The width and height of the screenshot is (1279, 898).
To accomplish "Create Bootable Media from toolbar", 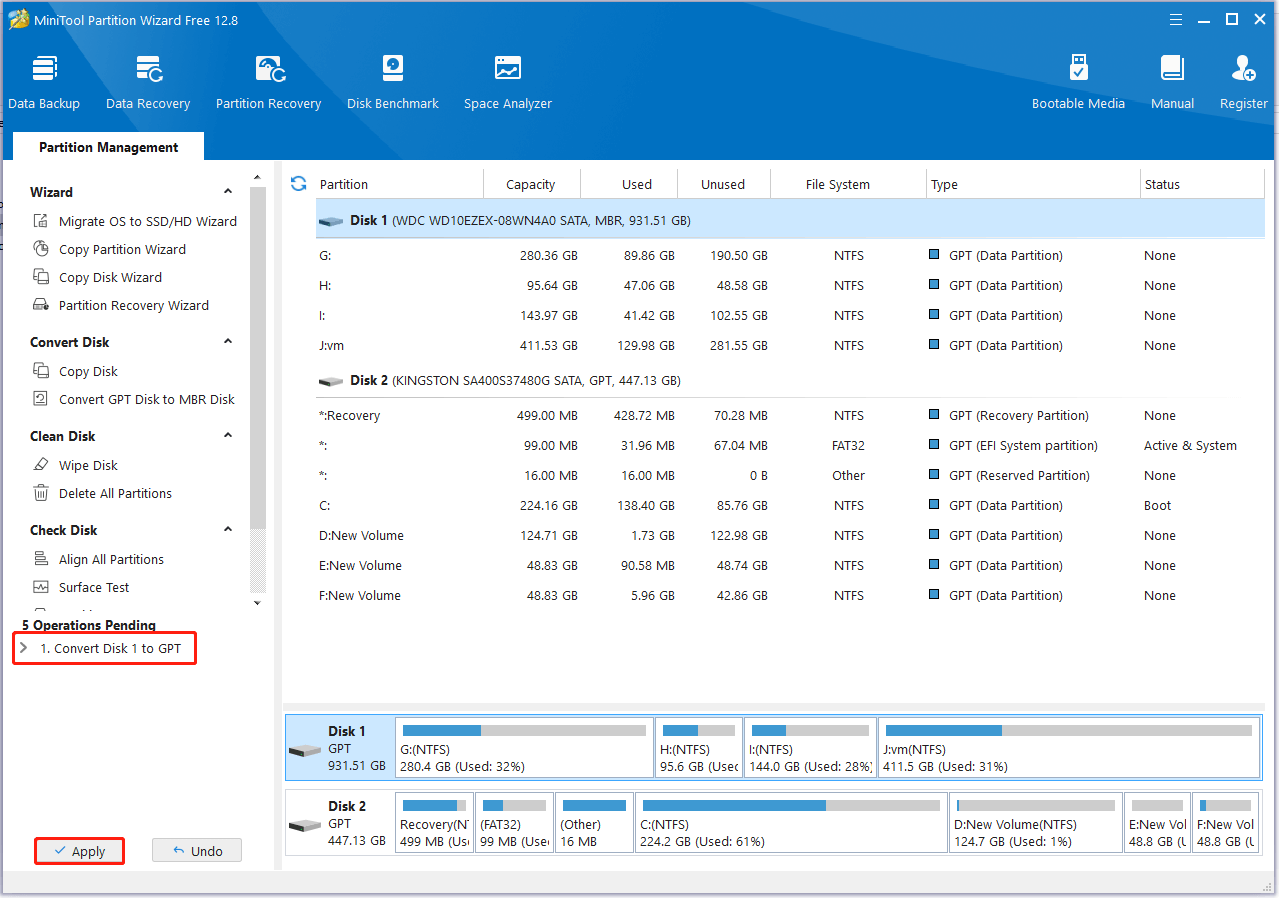I will pos(1078,82).
